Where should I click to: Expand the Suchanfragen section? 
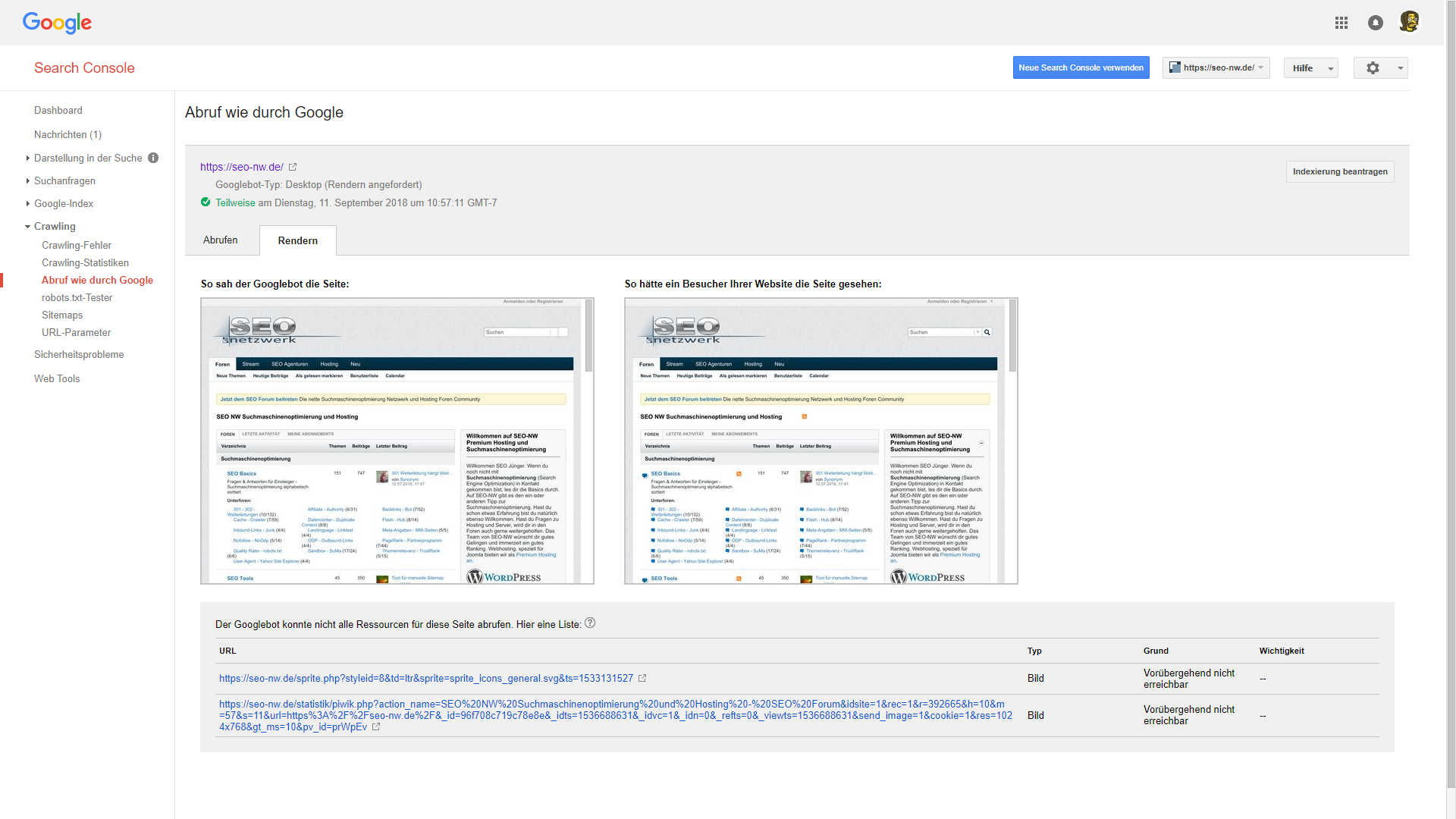point(28,180)
